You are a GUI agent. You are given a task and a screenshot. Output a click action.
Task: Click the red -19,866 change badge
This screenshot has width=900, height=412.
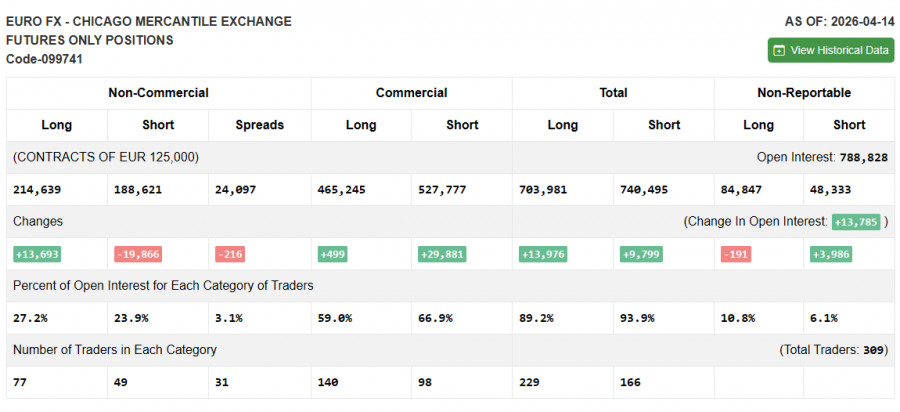[139, 254]
